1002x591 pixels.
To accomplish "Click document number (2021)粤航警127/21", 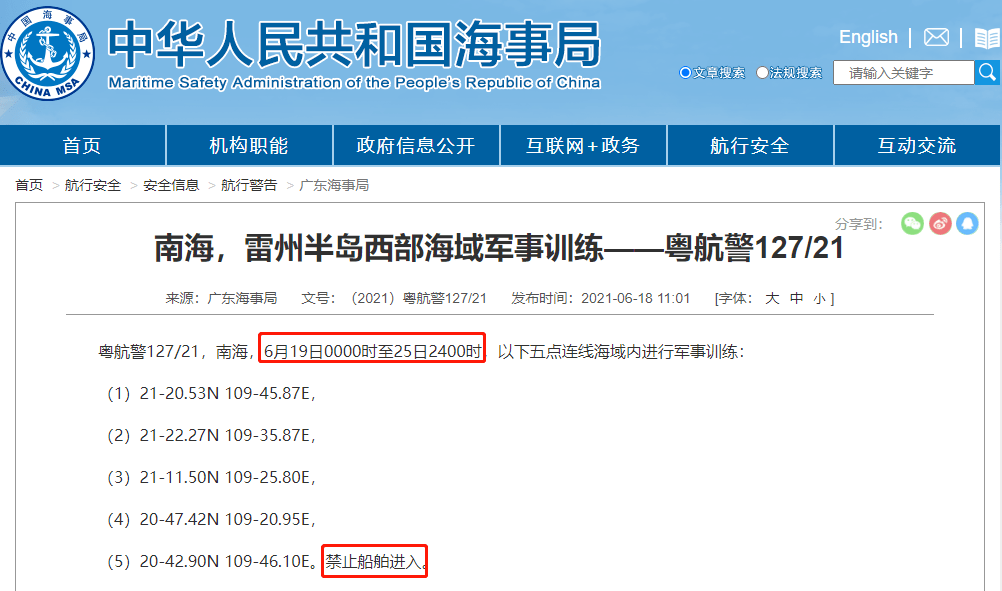I will point(419,298).
